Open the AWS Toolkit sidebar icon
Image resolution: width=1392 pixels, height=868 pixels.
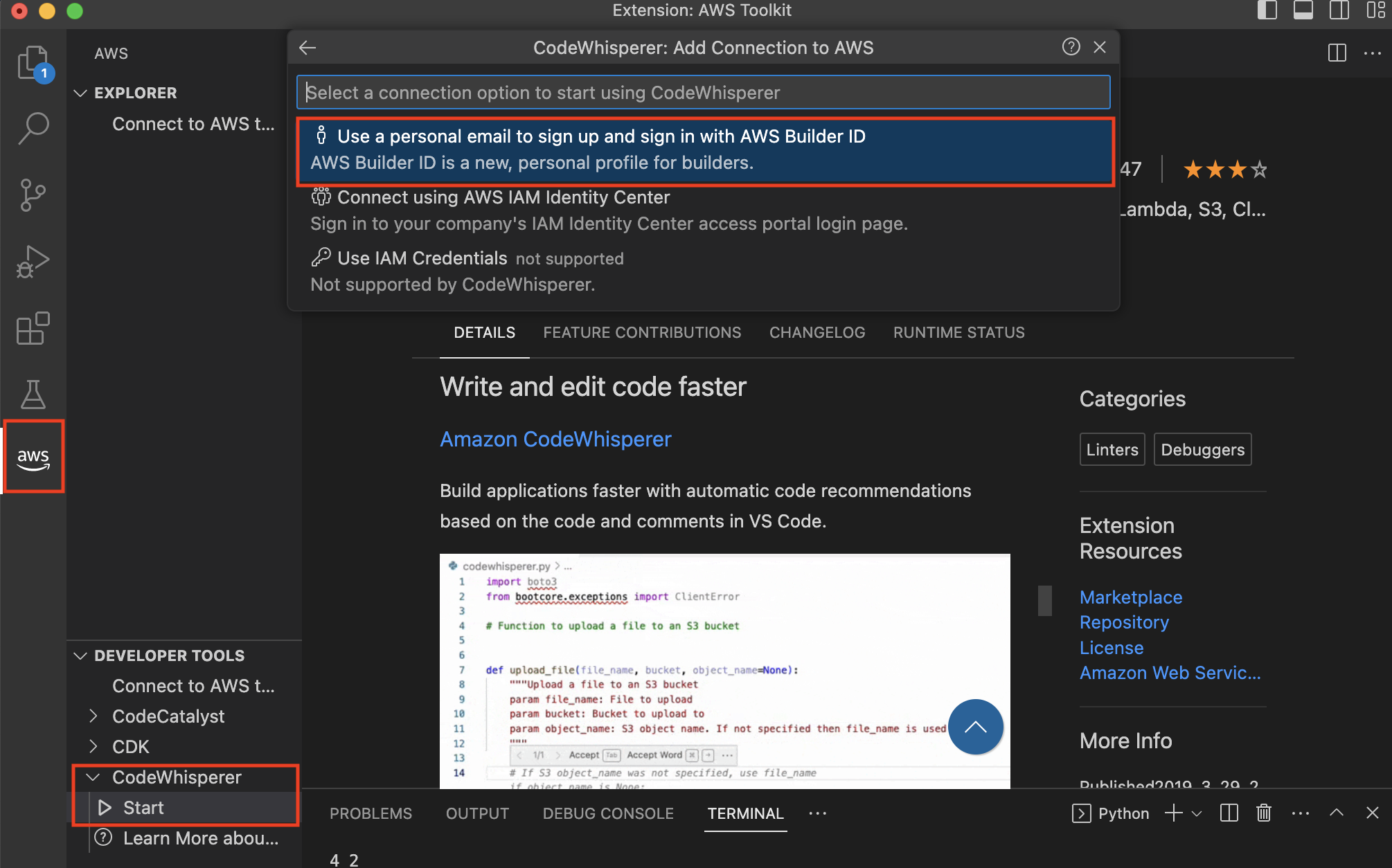33,457
